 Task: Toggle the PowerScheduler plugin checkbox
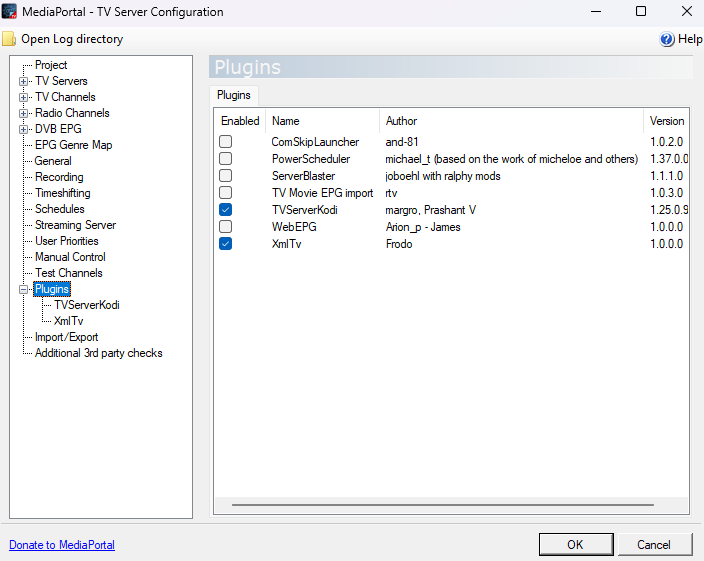(226, 159)
